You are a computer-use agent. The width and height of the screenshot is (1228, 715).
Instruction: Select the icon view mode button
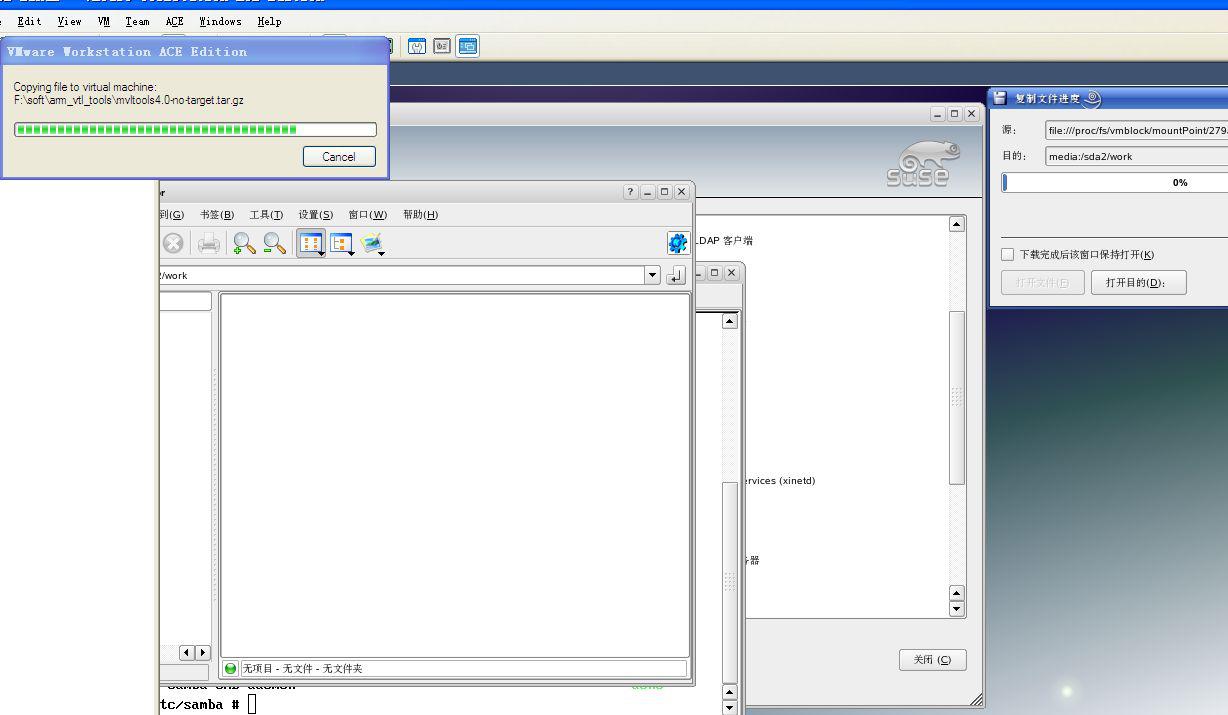coord(311,243)
